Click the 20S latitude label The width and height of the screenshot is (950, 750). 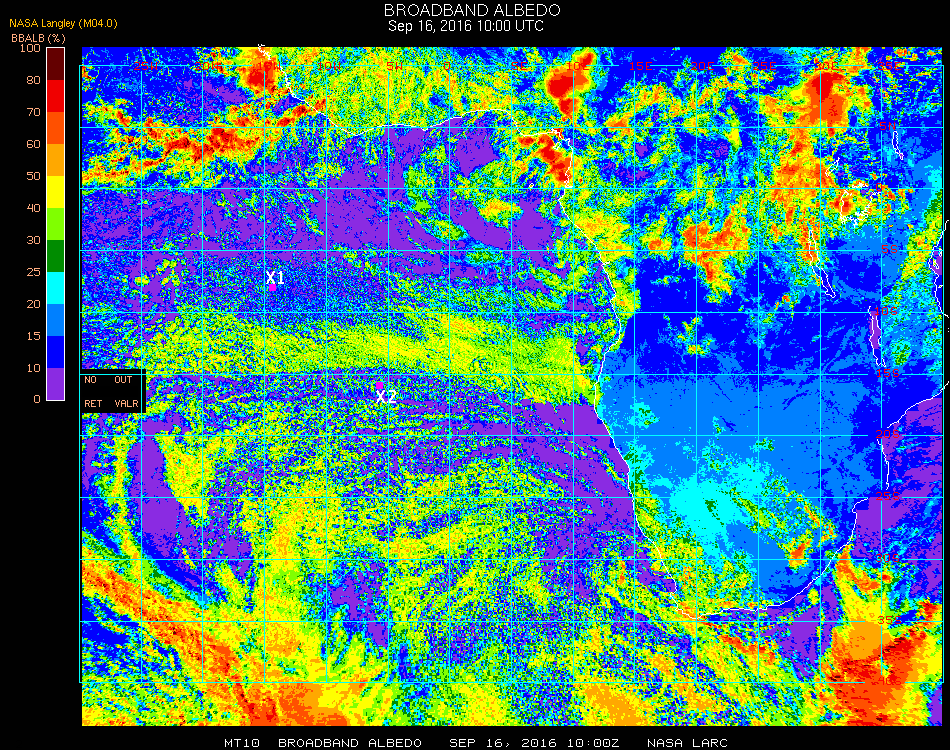tap(888, 434)
